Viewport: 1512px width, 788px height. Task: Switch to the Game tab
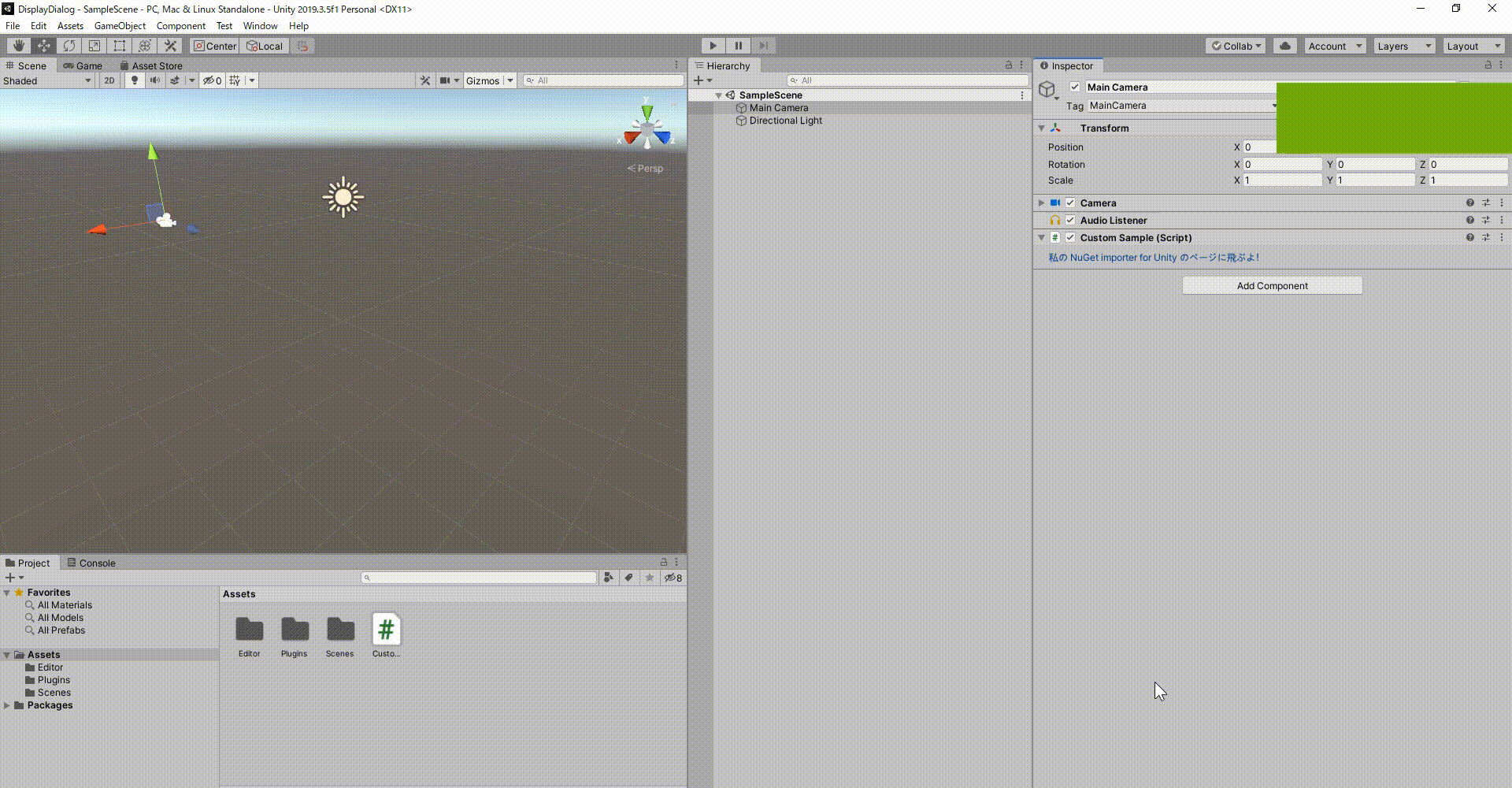click(83, 65)
